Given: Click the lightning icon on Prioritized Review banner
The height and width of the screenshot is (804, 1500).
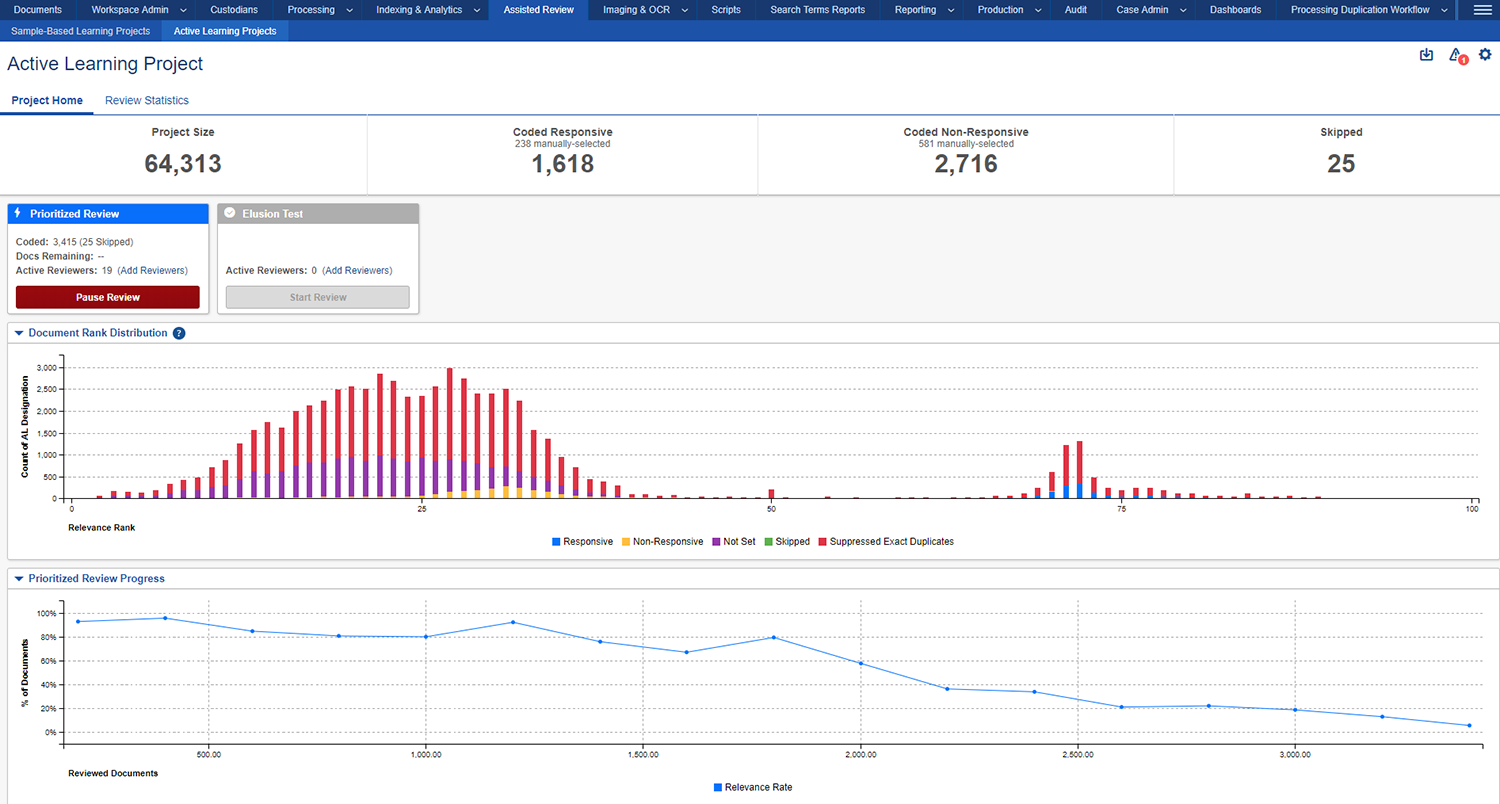Looking at the screenshot, I should pyautogui.click(x=18, y=213).
